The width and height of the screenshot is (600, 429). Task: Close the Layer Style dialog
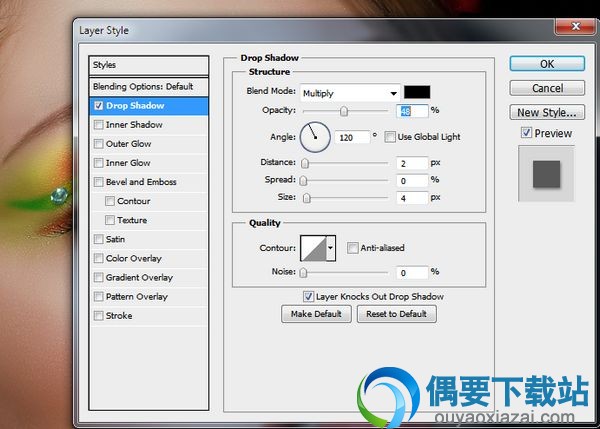point(576,27)
